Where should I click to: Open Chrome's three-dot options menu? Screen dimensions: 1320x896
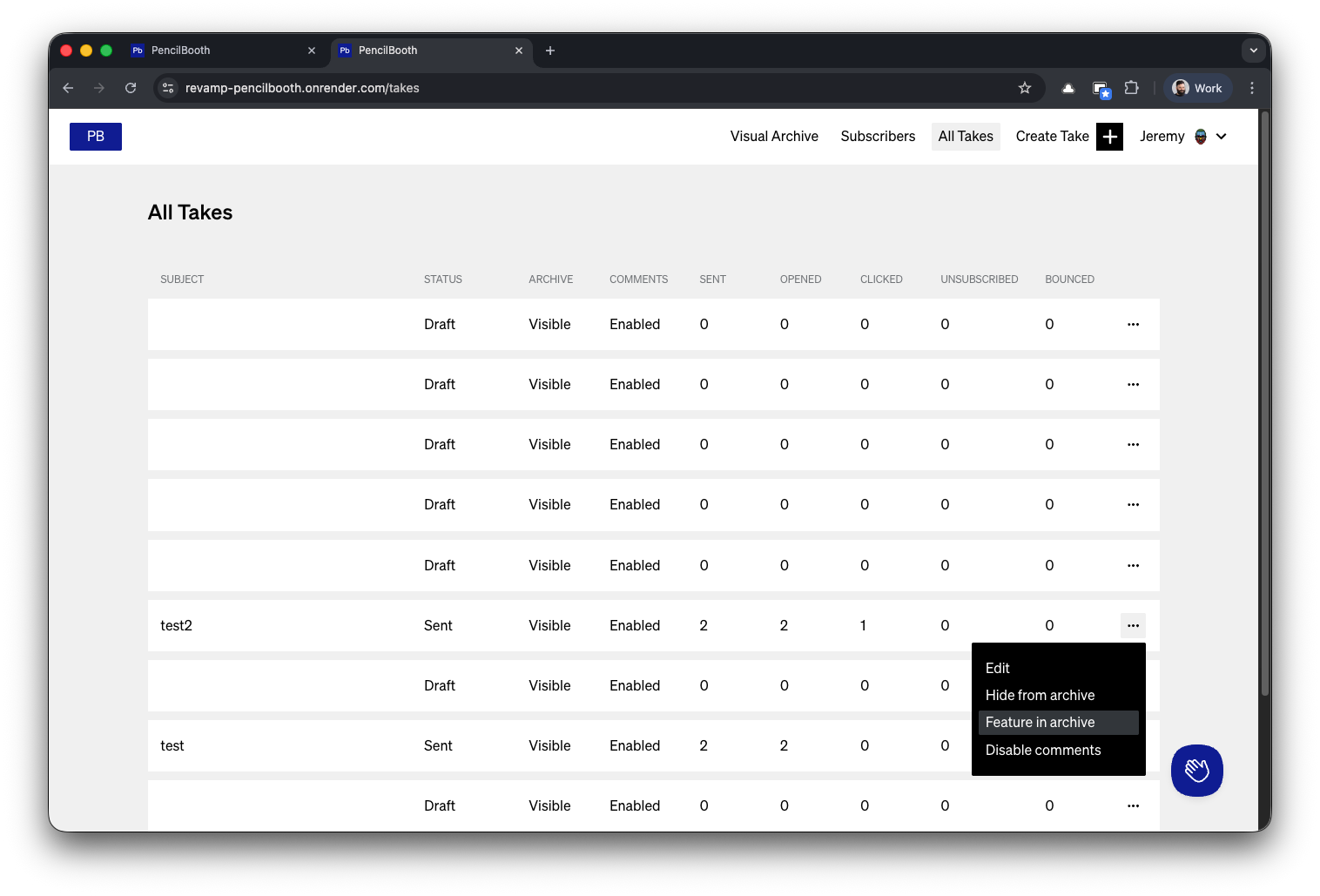pos(1252,88)
